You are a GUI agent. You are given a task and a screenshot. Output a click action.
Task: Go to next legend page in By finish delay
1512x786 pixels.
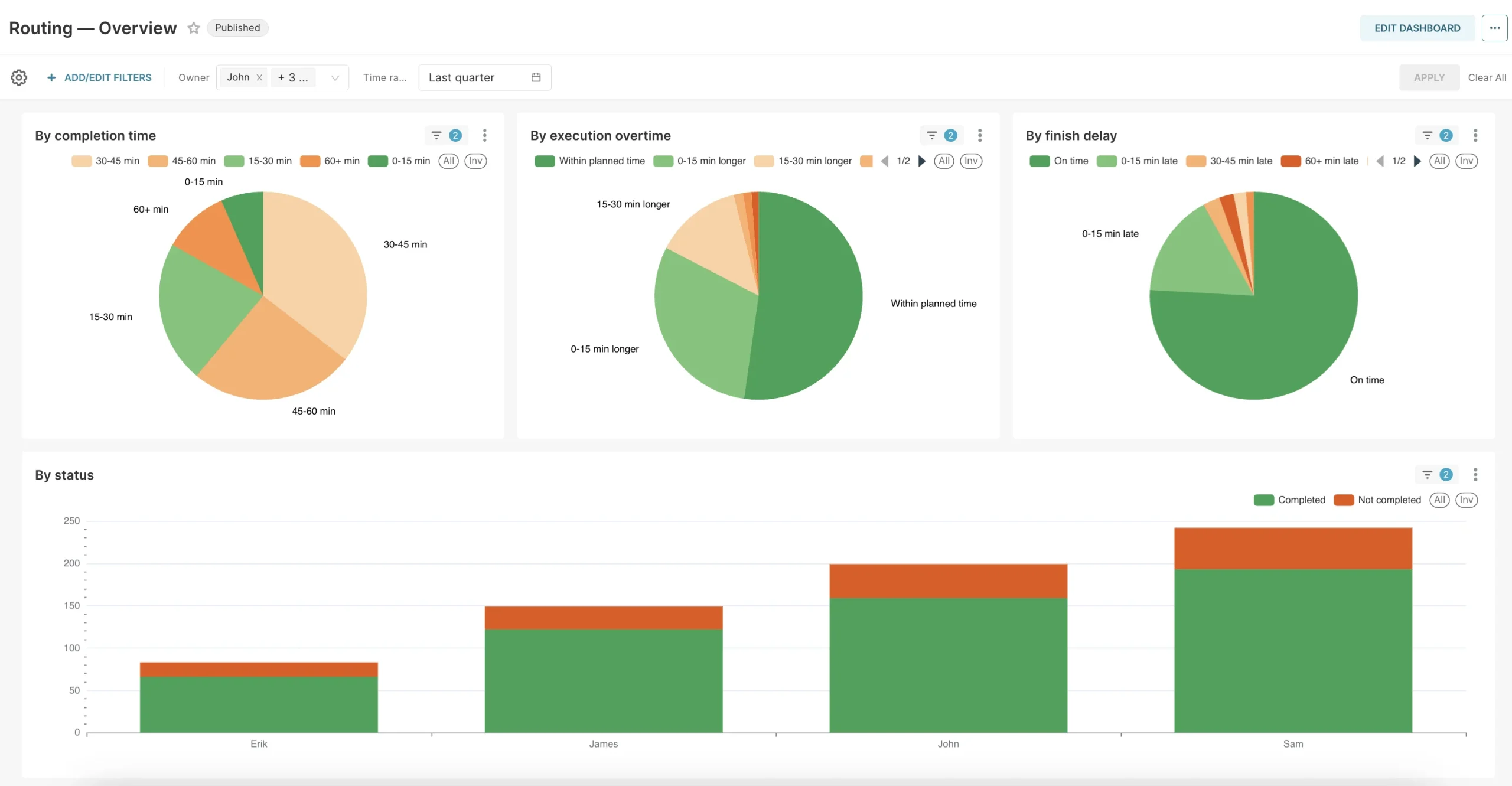coord(1417,161)
